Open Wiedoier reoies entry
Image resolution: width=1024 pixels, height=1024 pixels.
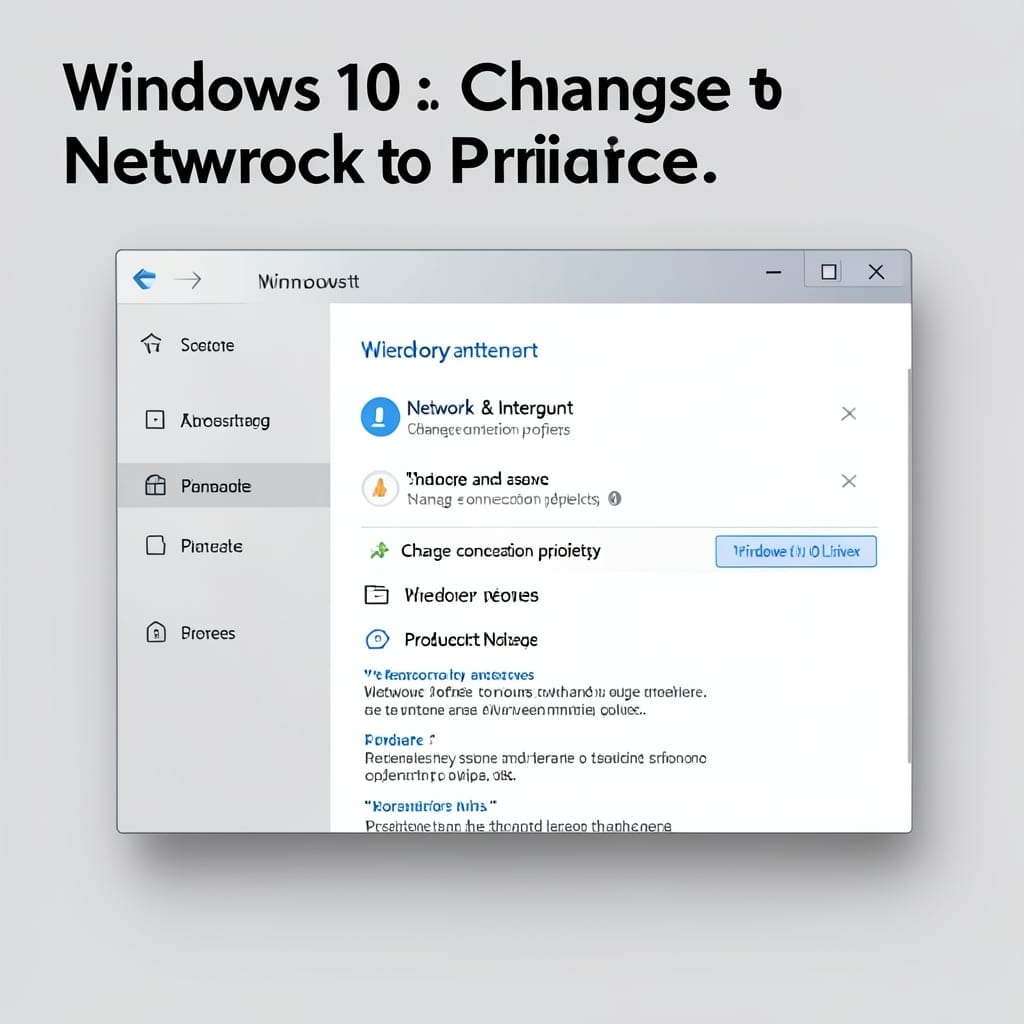pos(471,596)
